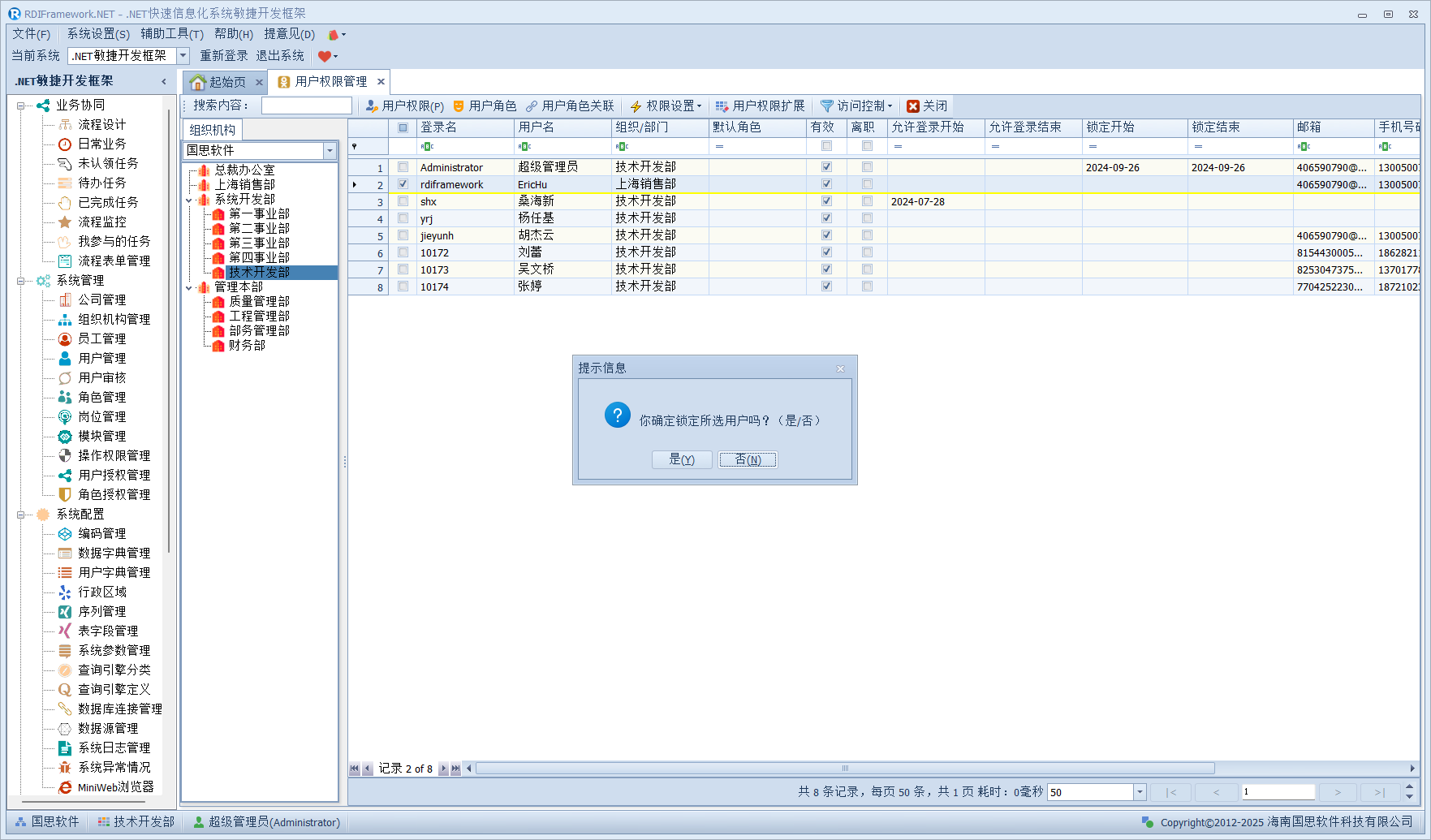Screen dimensions: 1431x840
Task: Open 用户权限扩展 in the toolbar
Action: (x=761, y=106)
